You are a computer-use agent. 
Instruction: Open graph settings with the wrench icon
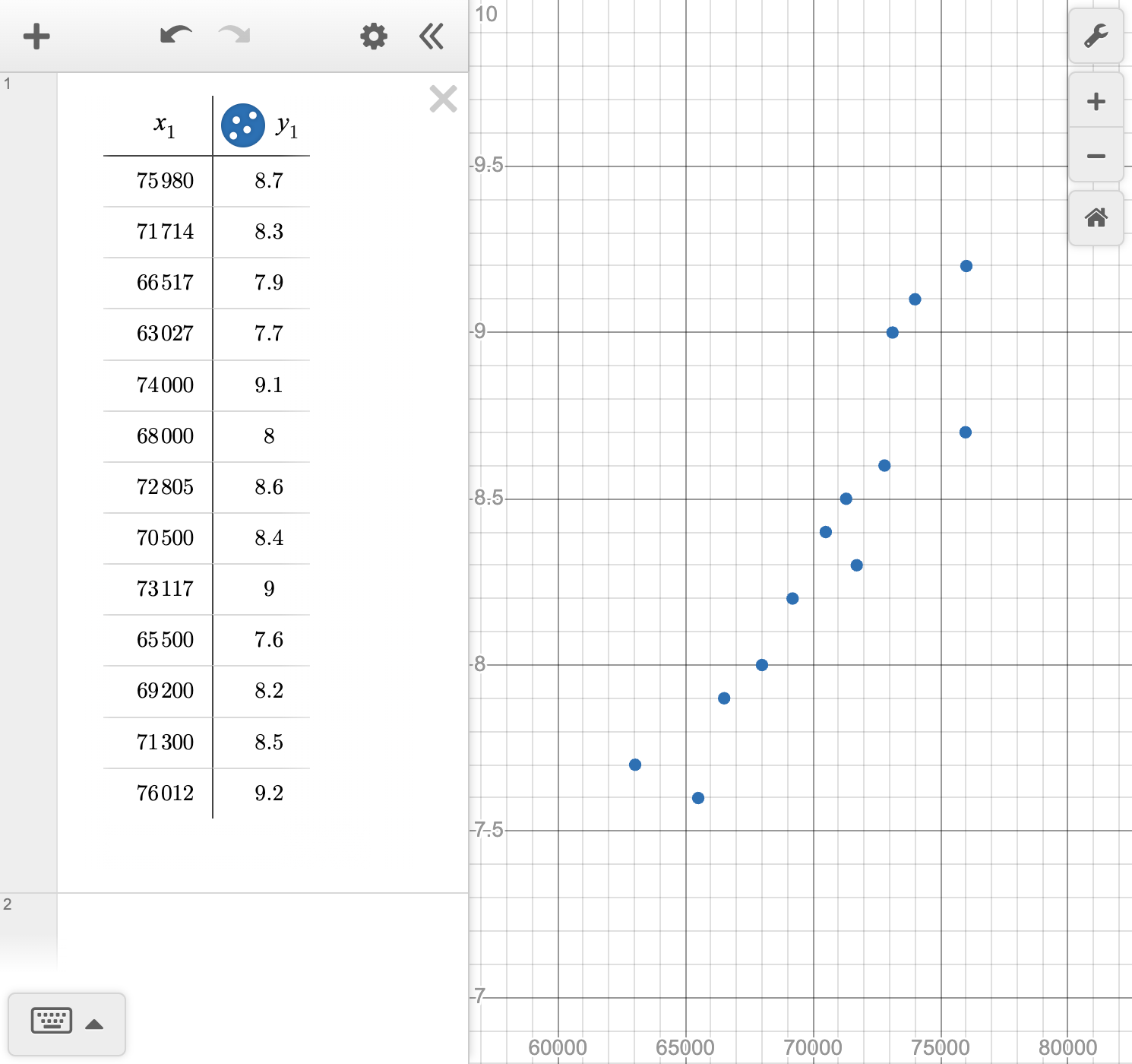click(x=1096, y=36)
